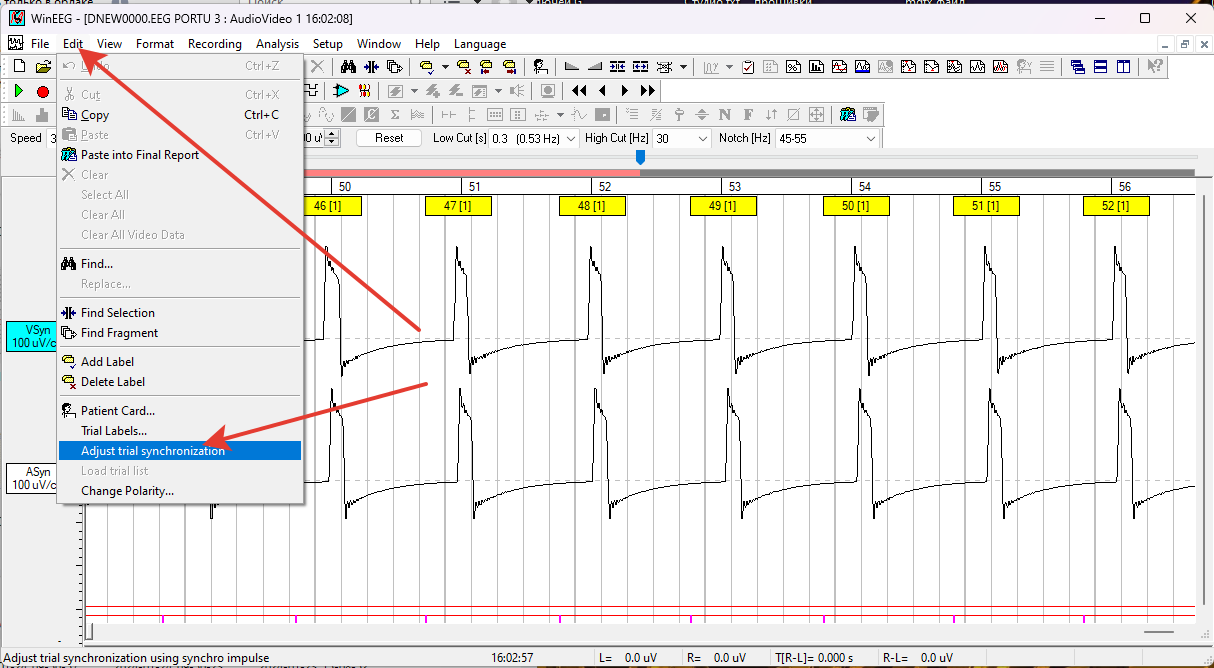1214x668 pixels.
Task: Click the percent chart analysis icon
Action: coord(793,67)
